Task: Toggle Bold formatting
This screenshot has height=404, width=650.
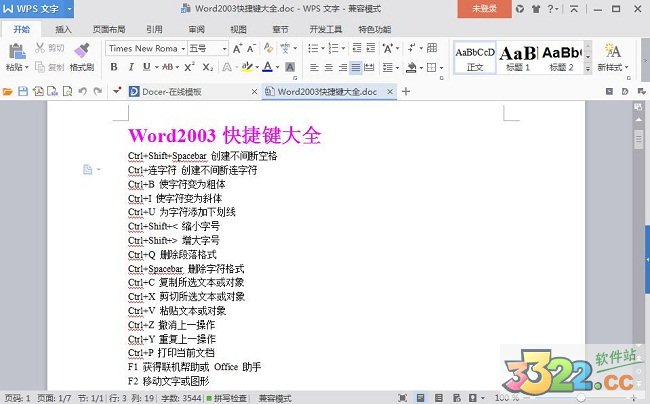Action: 114,67
